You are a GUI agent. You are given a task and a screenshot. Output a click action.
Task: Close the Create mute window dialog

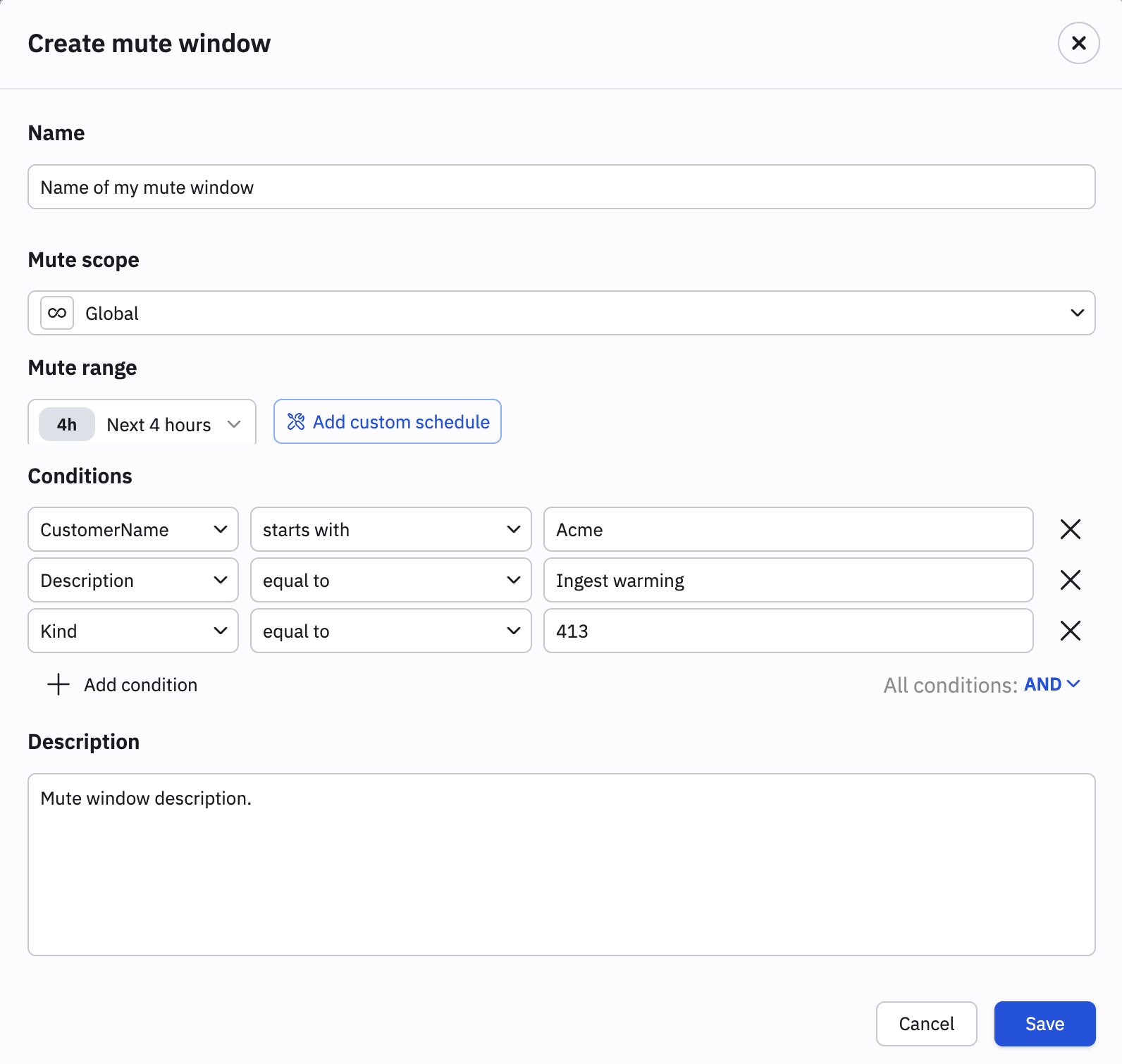(x=1078, y=43)
